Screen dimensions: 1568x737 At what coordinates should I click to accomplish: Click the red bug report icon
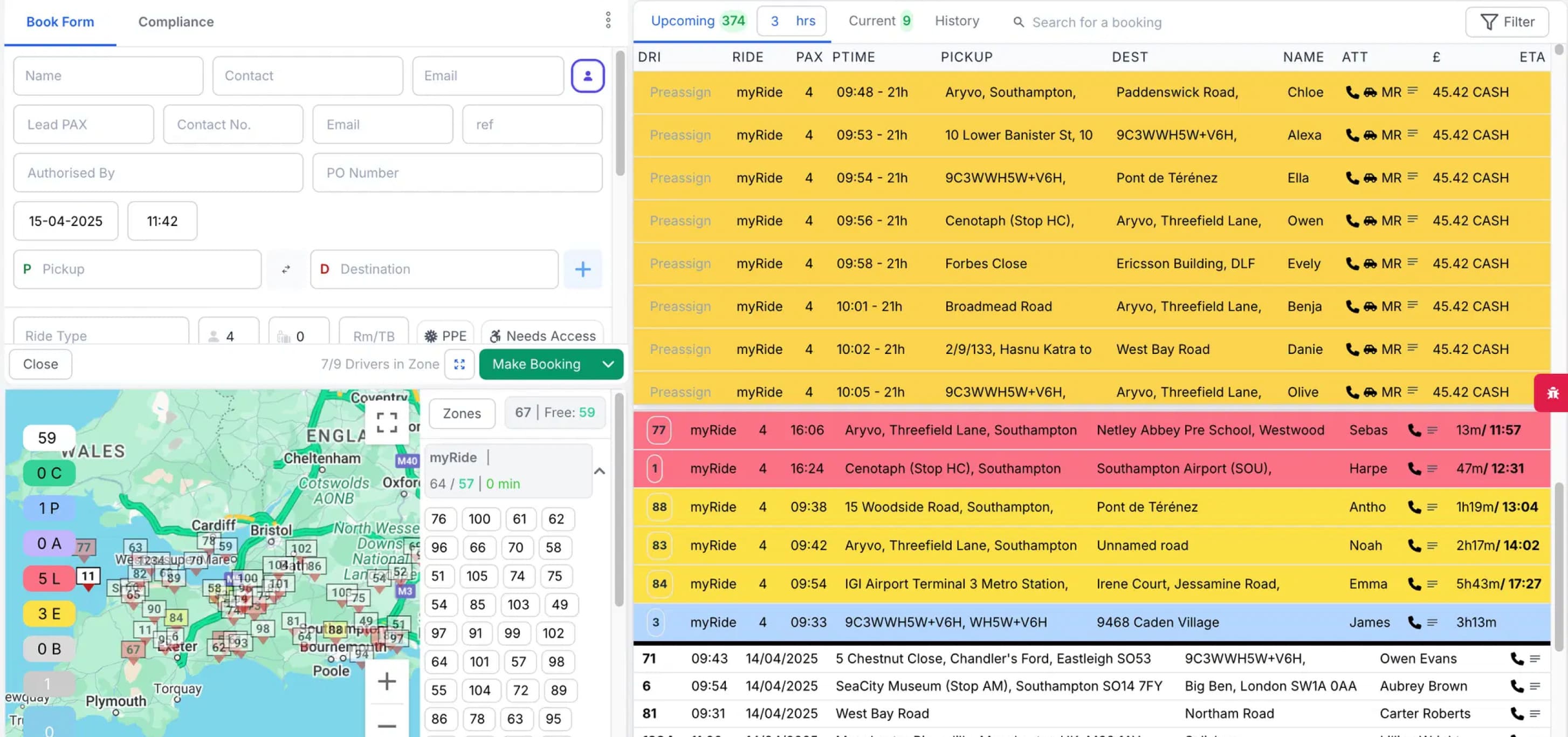[1552, 393]
